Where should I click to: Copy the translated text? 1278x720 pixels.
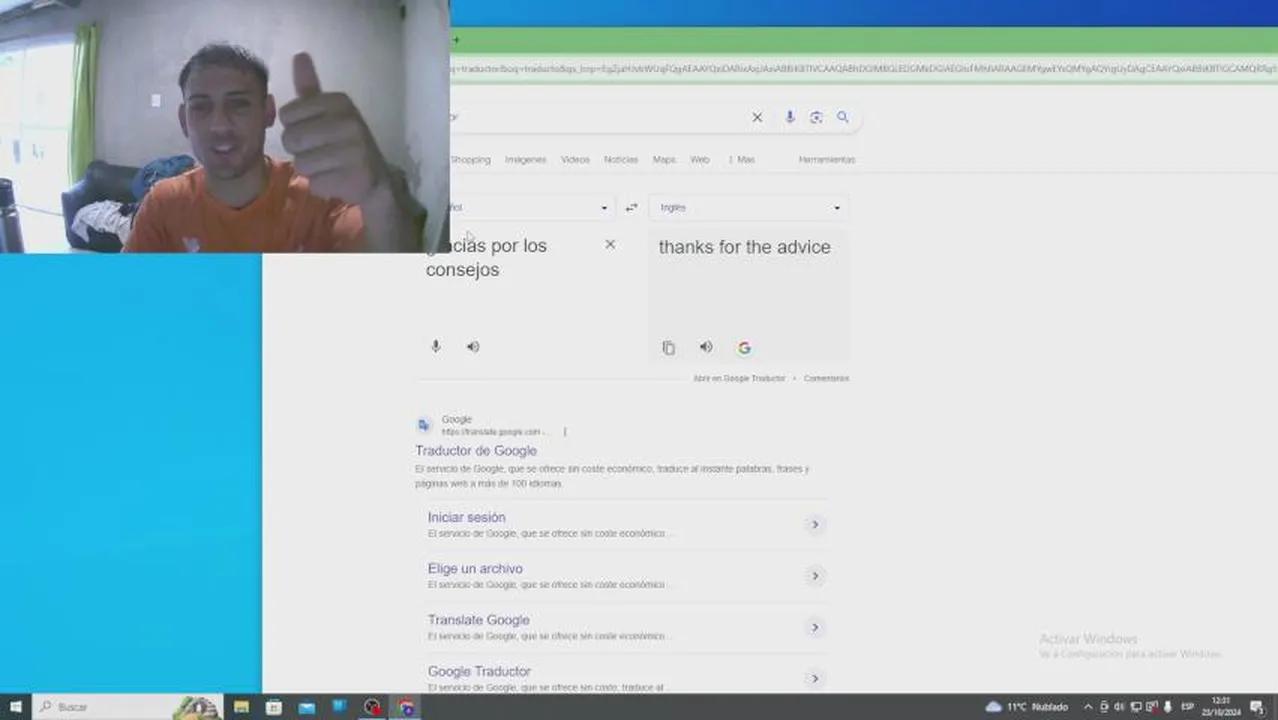point(668,348)
